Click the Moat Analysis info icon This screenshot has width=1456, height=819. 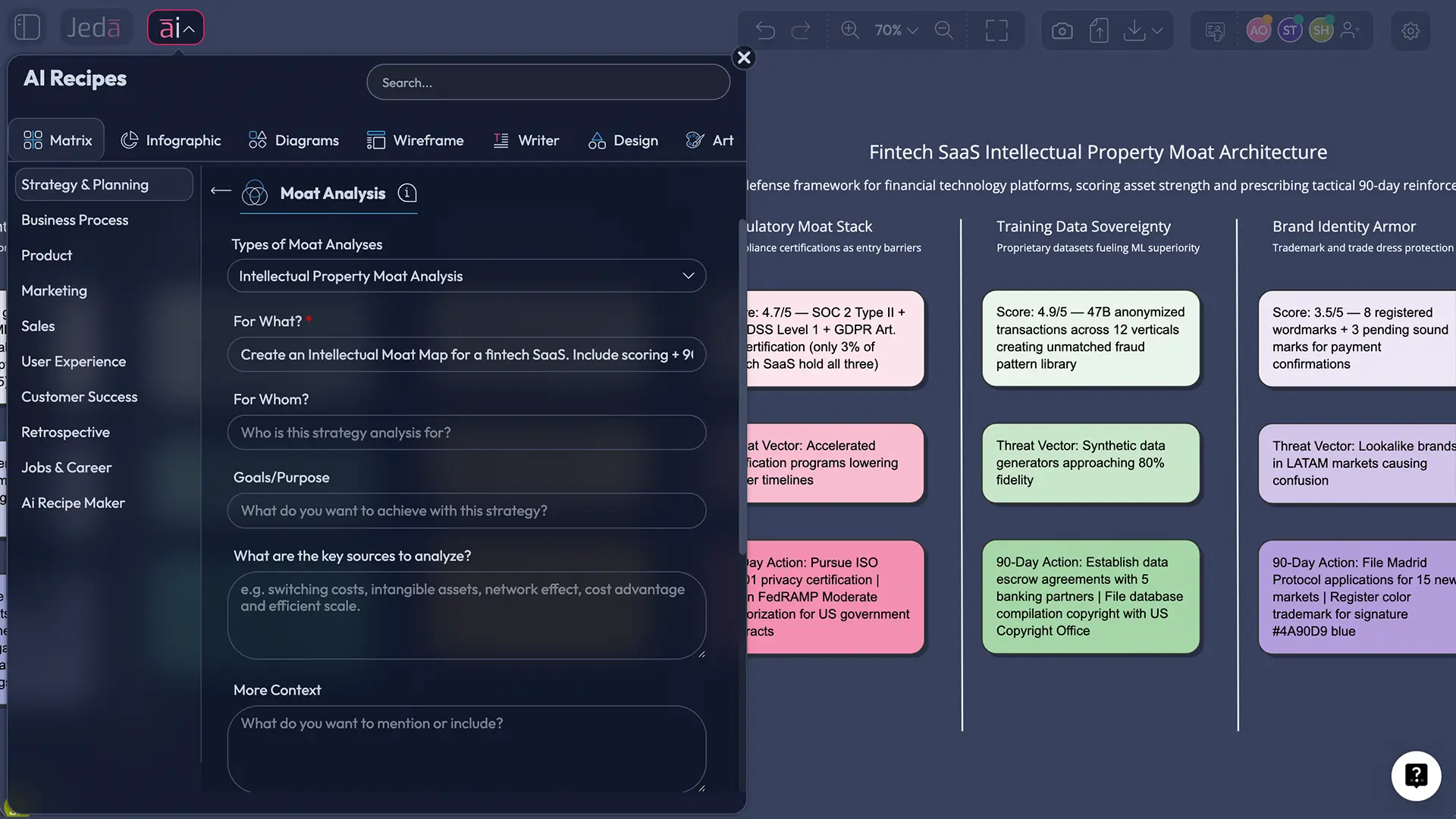pos(407,193)
